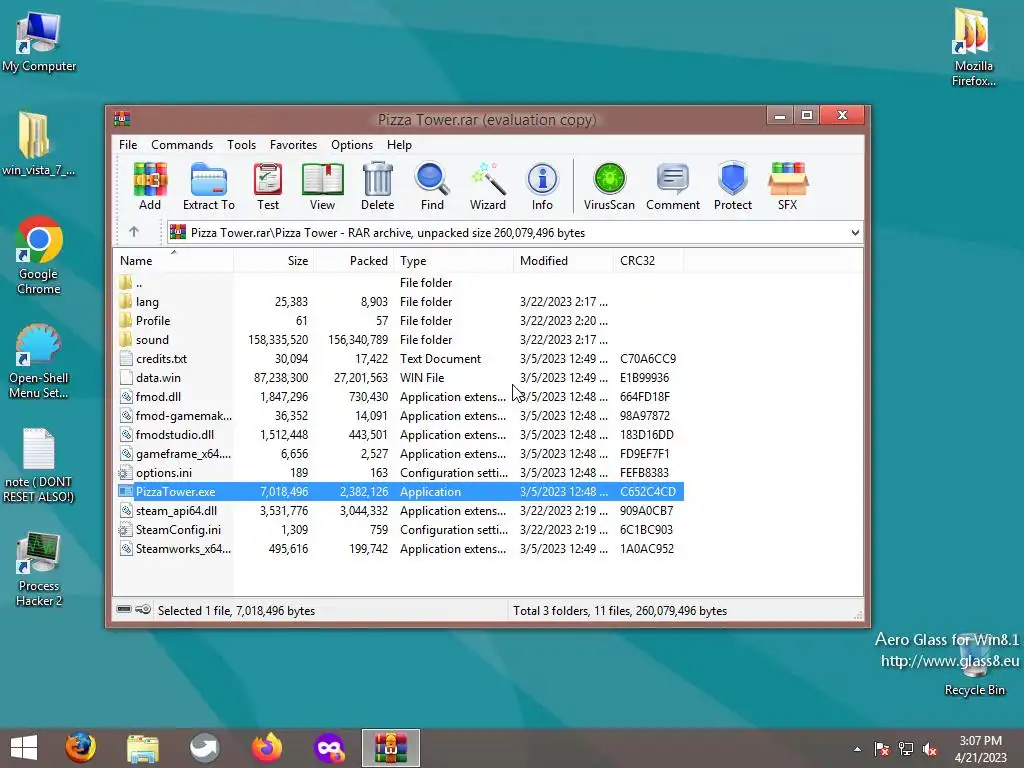Select the Recycle Bin icon
Screen dimensions: 1024x768
tap(974, 666)
